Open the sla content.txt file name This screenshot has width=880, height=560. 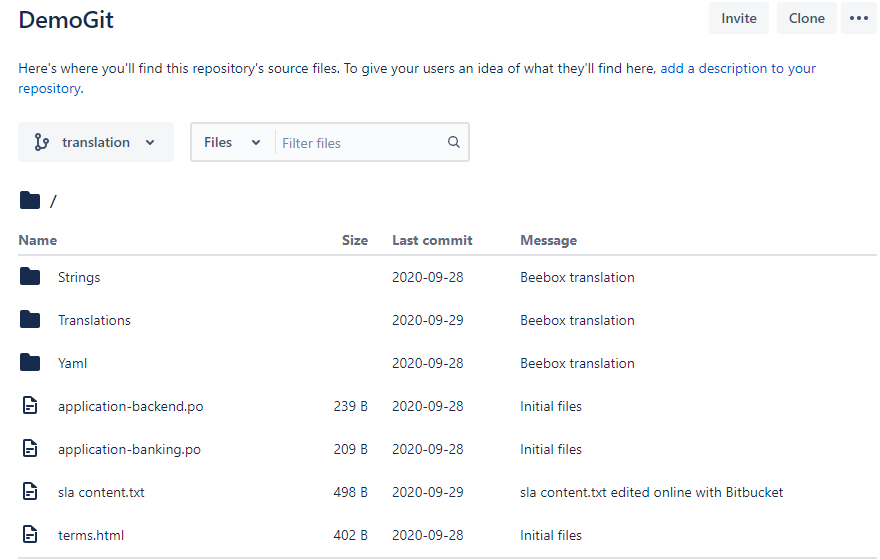pos(101,492)
